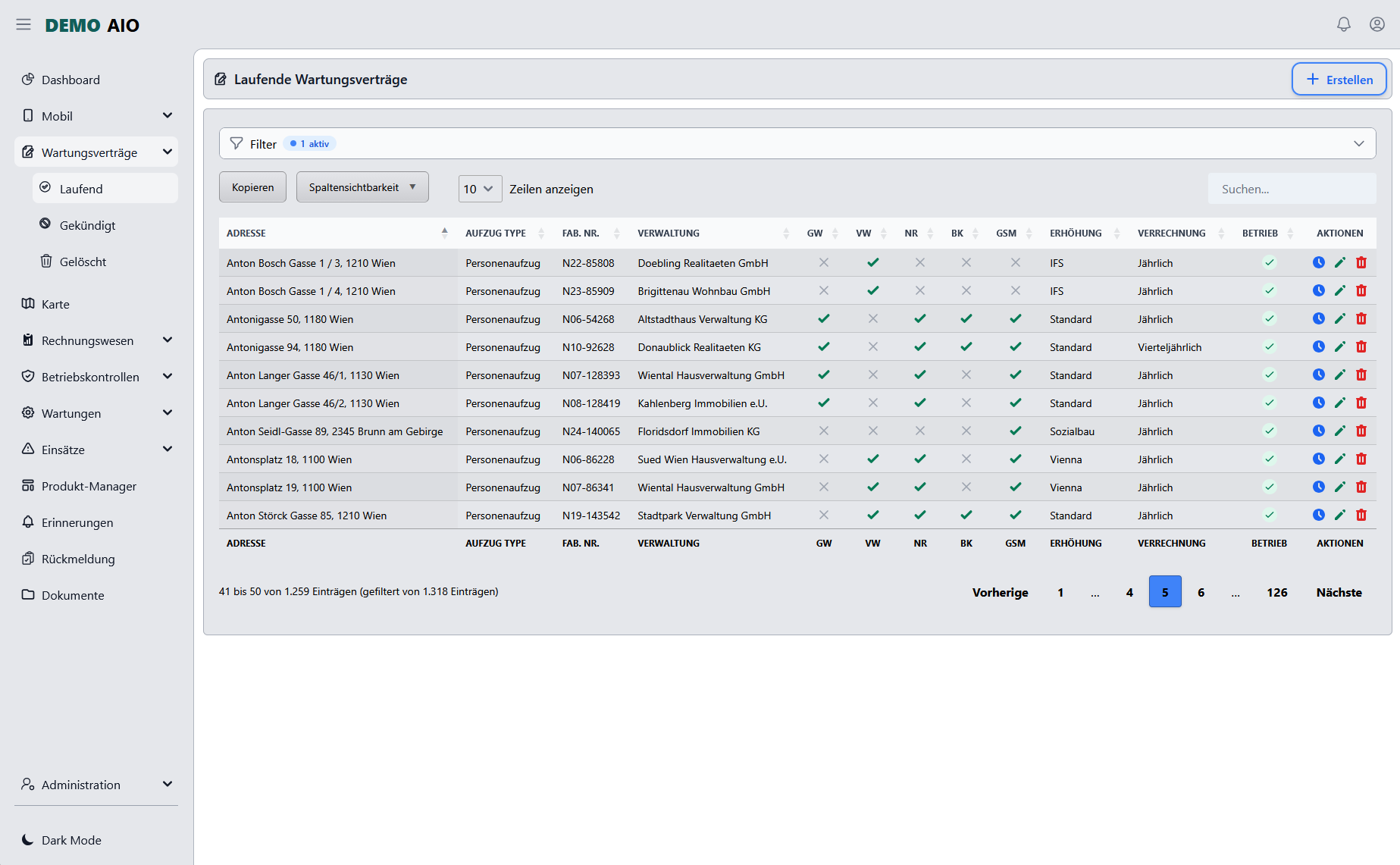
Task: Sort by the Verwaltung column header
Action: [x=713, y=233]
